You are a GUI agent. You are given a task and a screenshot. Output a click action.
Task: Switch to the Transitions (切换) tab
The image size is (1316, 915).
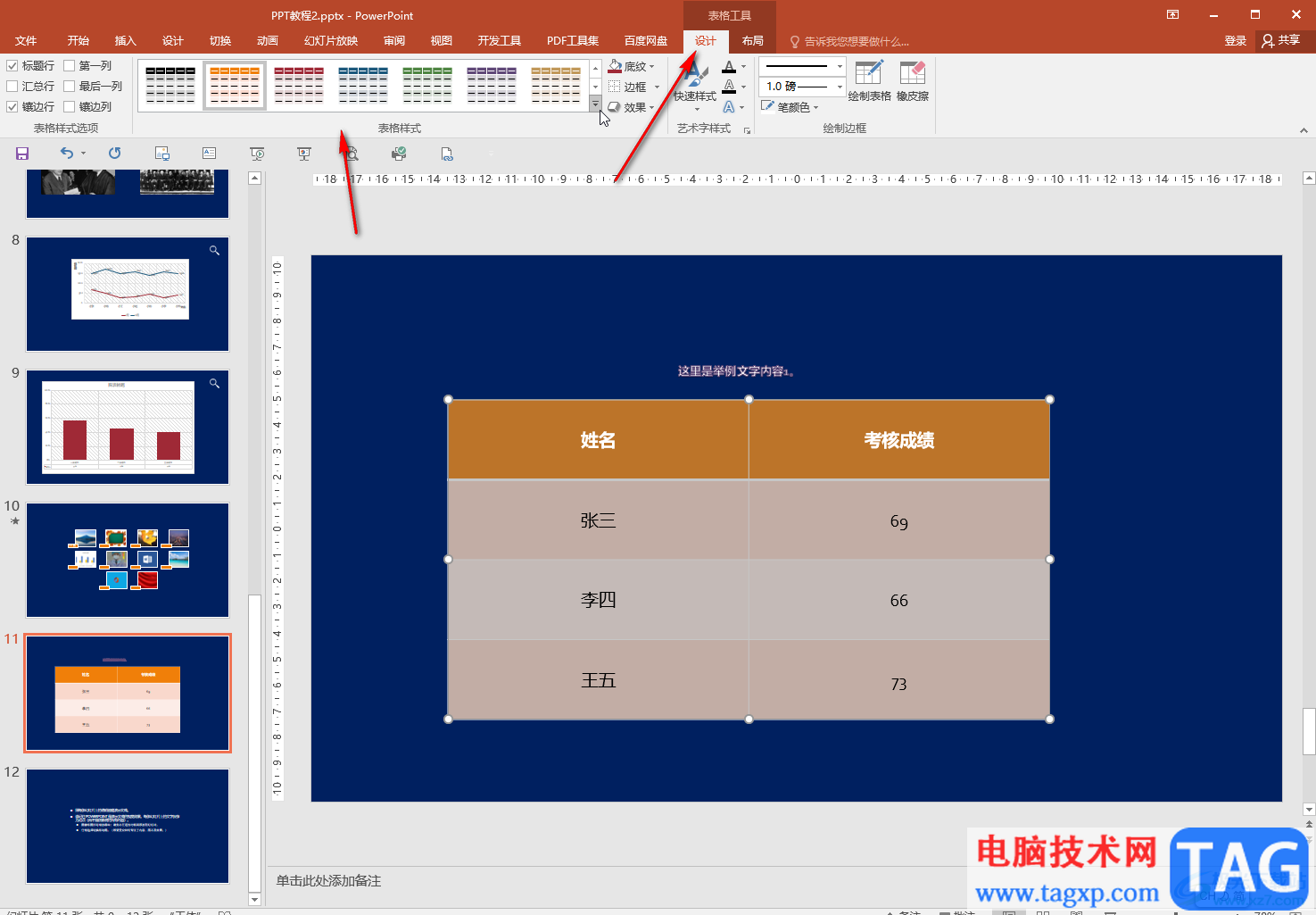point(220,41)
